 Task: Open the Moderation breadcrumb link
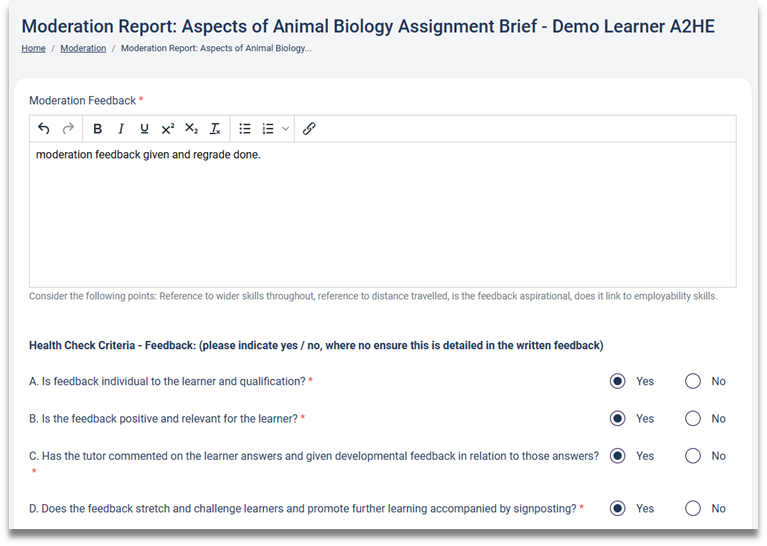click(x=83, y=48)
